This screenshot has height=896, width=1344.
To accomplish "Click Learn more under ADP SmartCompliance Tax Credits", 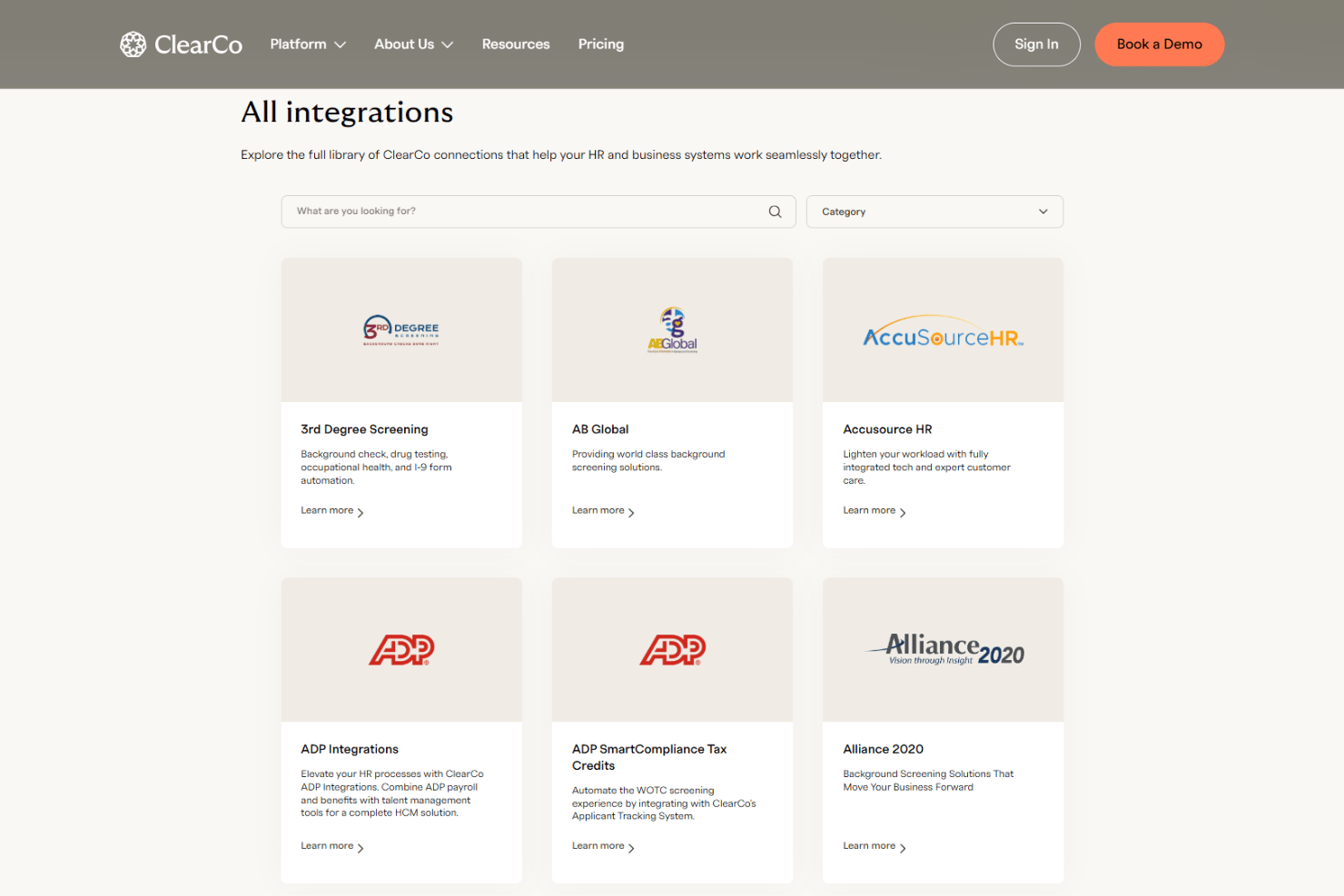I will click(x=604, y=846).
